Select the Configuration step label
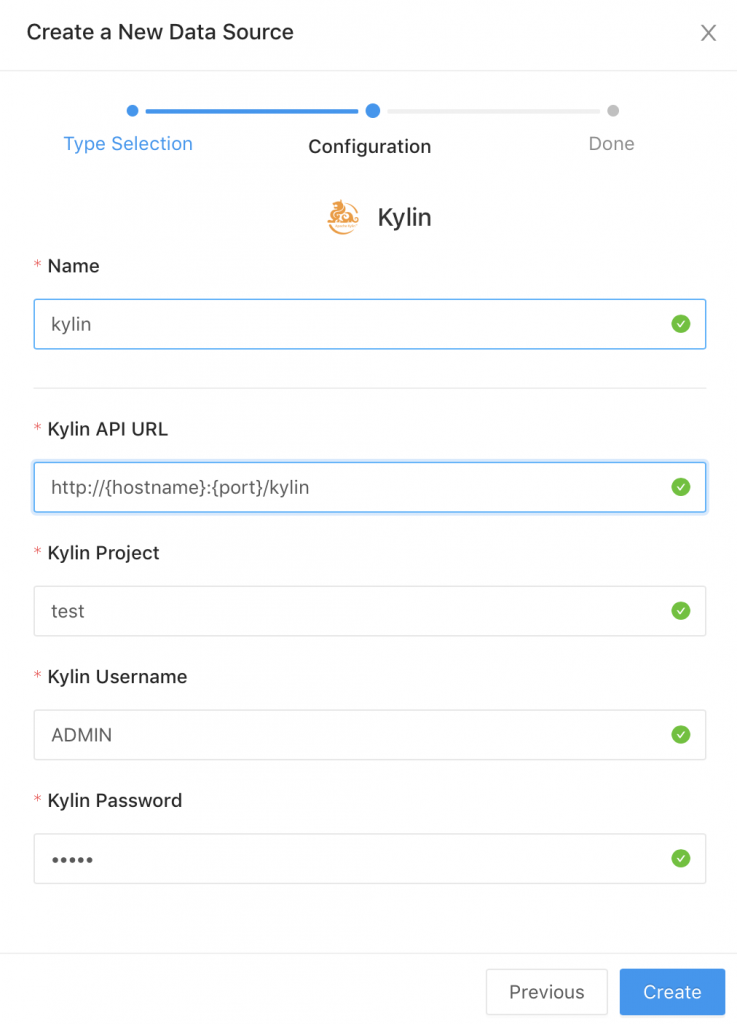 pyautogui.click(x=369, y=147)
